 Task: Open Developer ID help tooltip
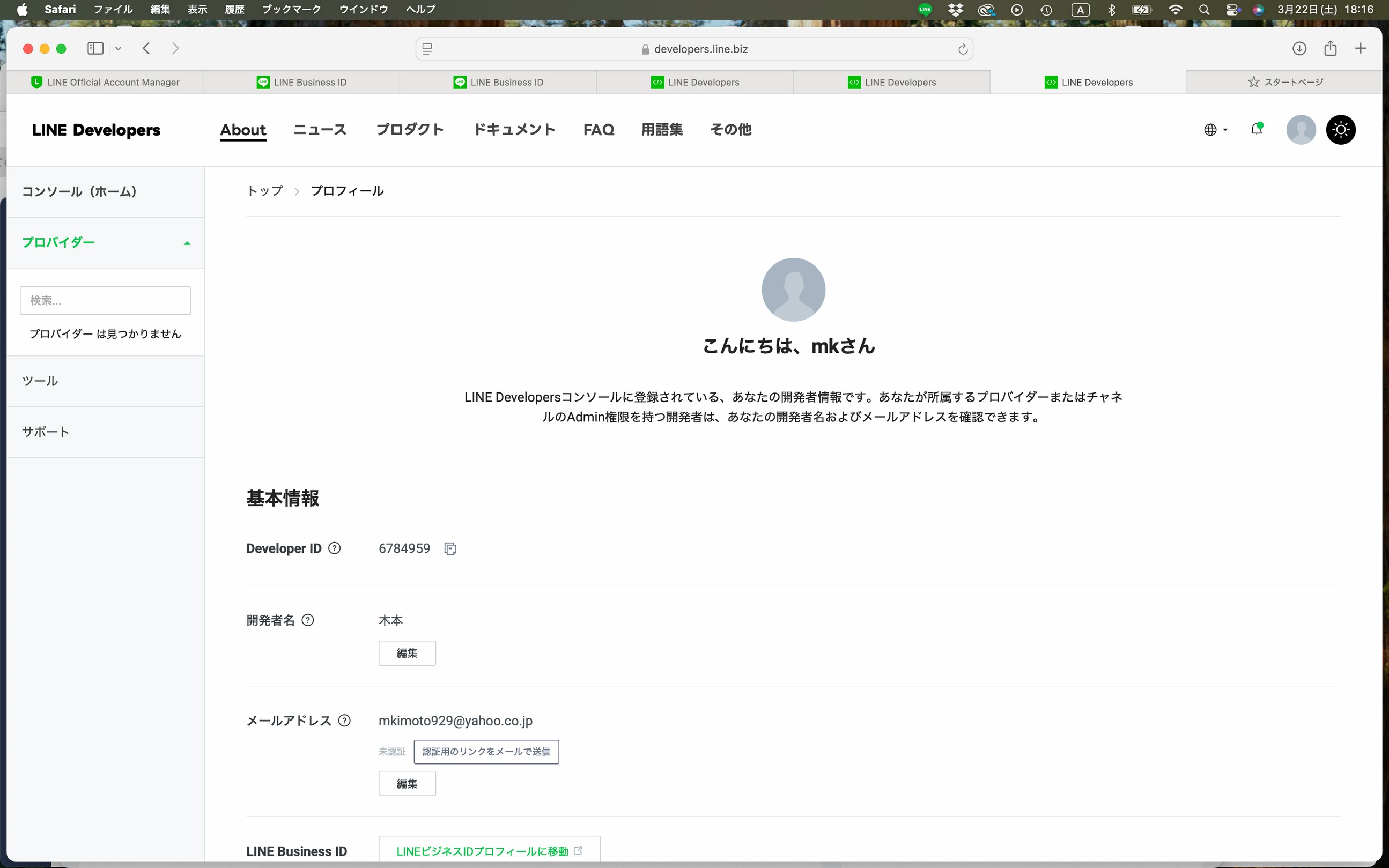(334, 548)
